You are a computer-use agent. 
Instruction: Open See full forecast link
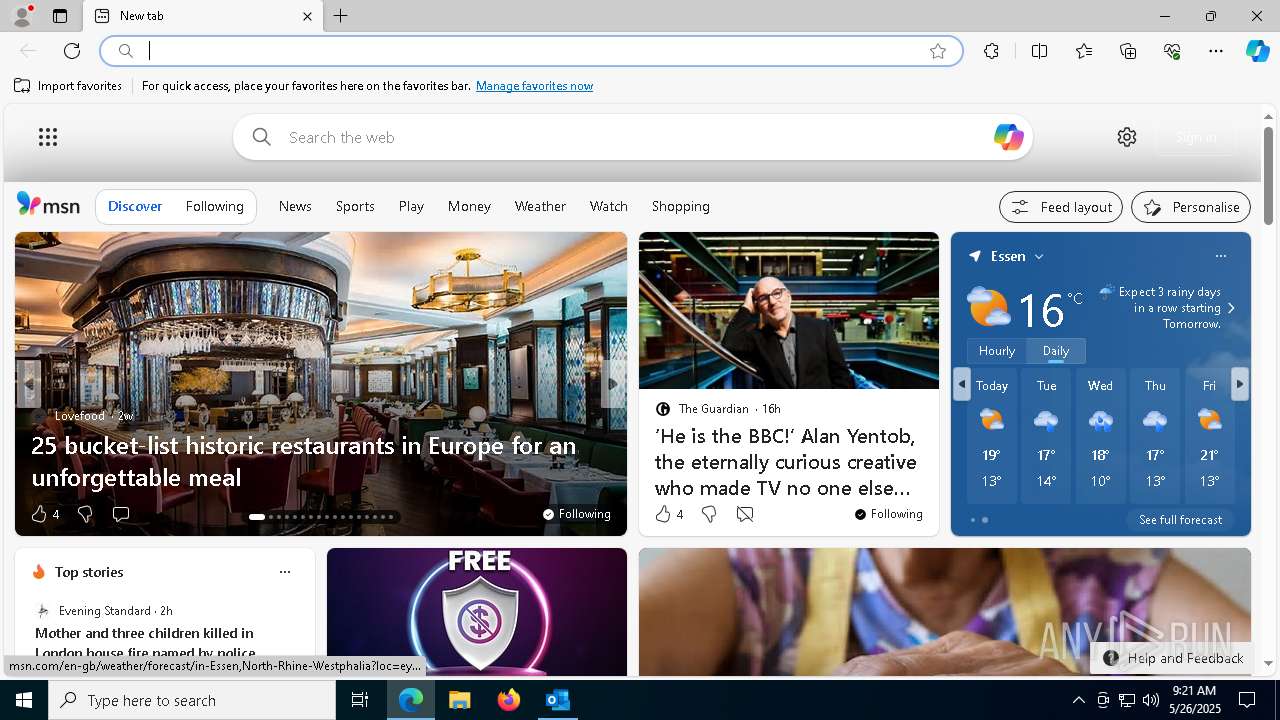[1181, 520]
